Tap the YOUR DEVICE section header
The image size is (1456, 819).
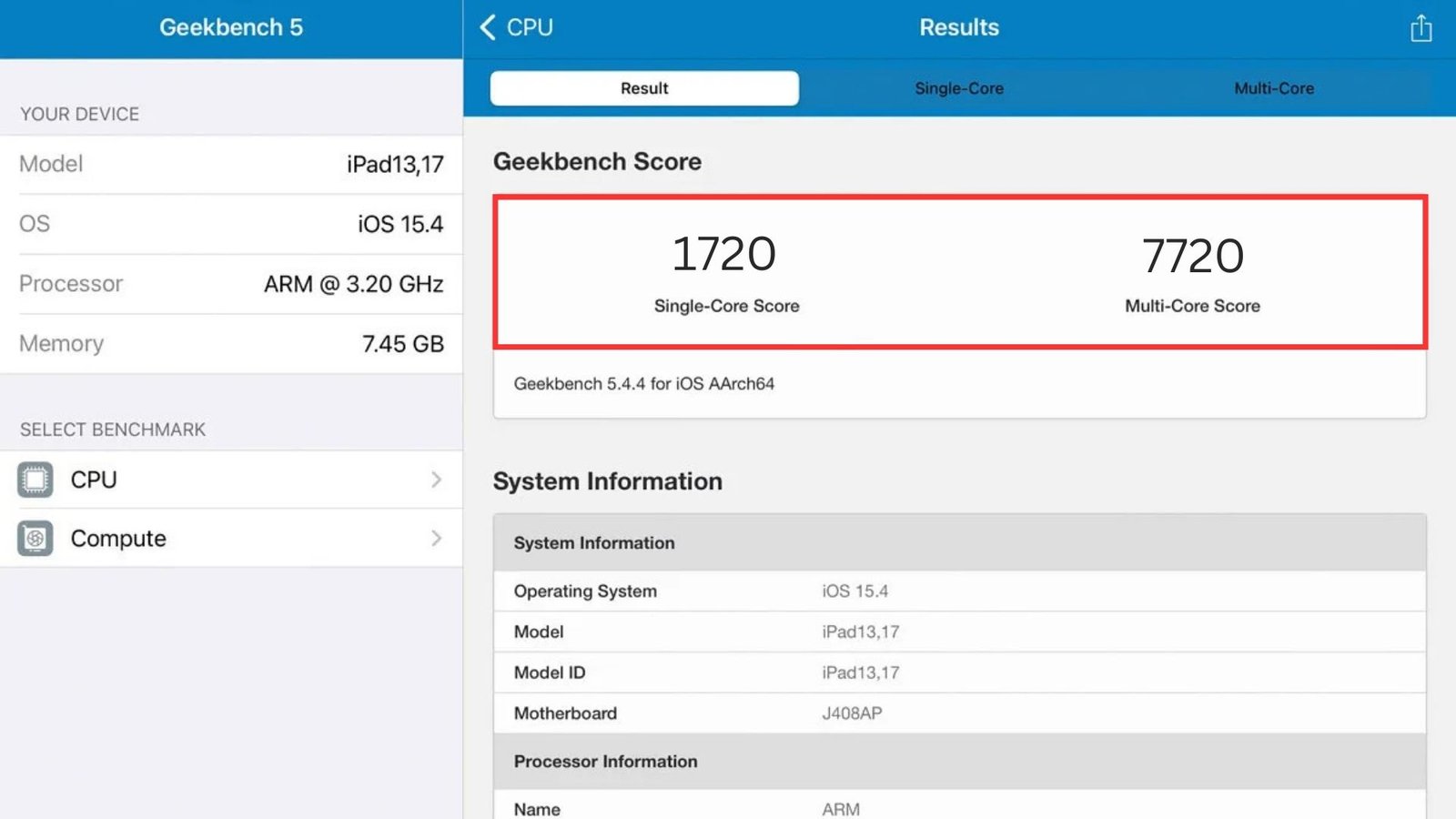(80, 114)
